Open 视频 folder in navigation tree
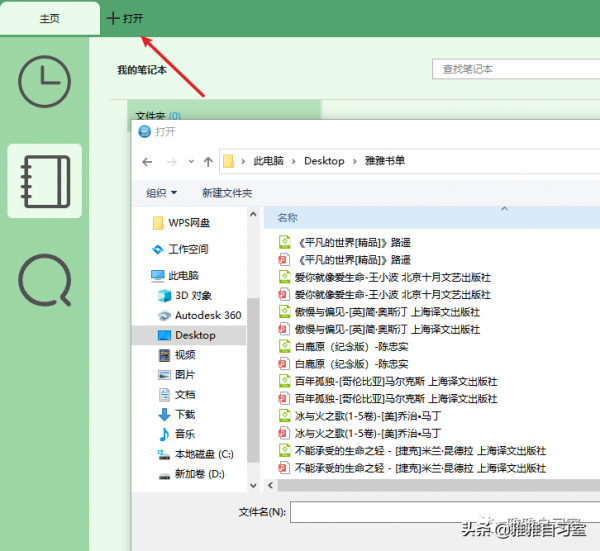 coord(177,355)
